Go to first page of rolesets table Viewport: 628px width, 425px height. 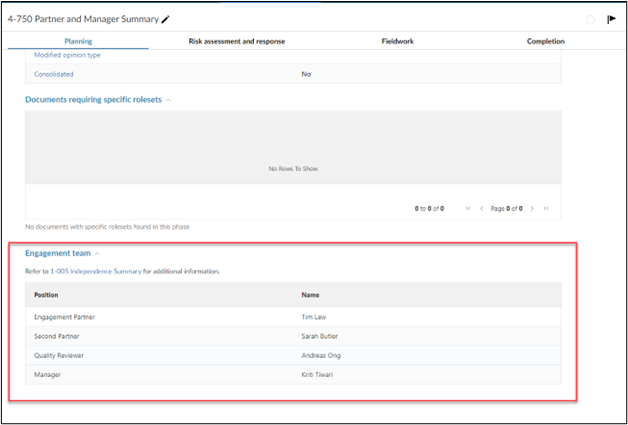tap(468, 208)
